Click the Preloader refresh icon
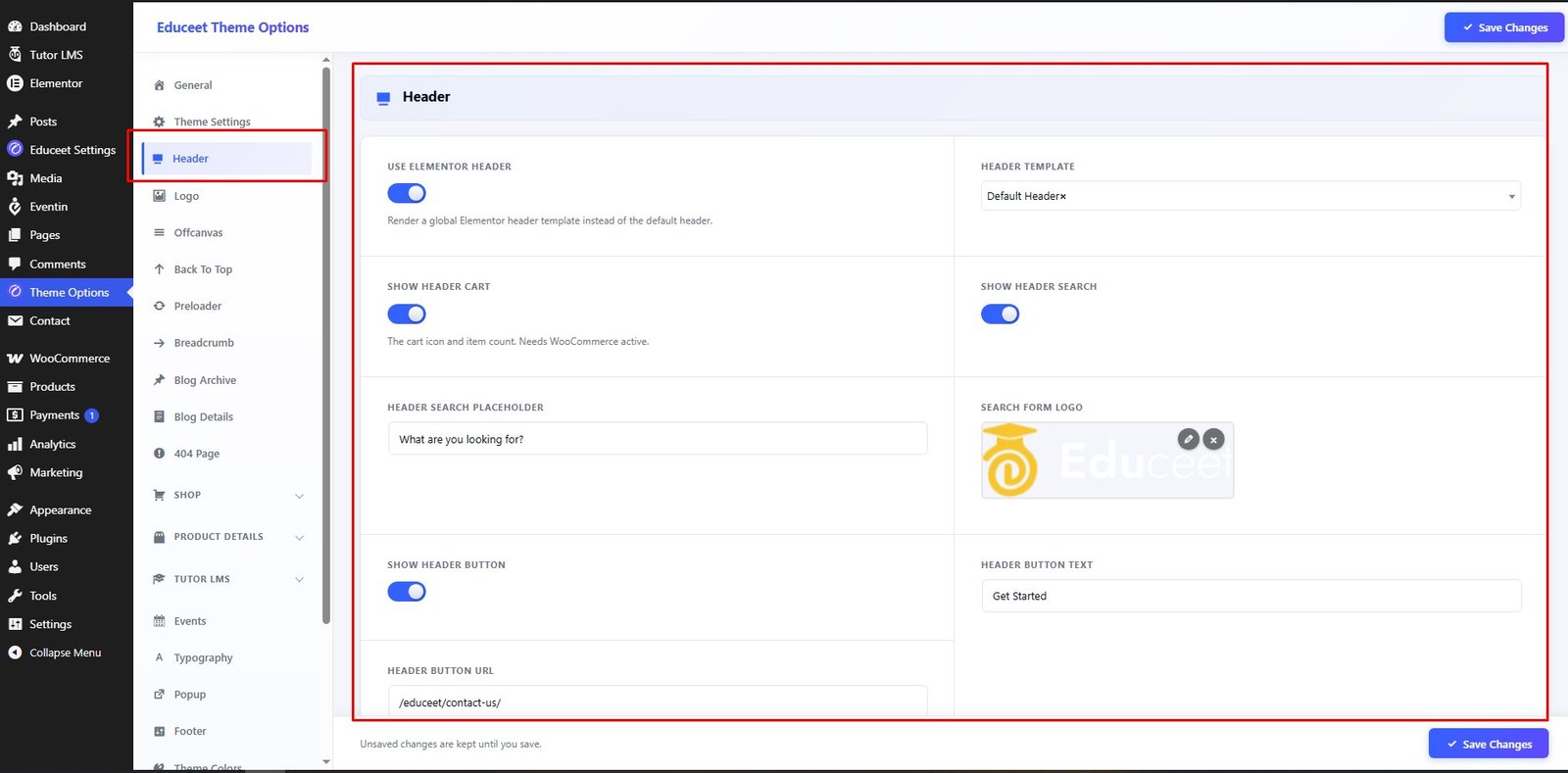 point(159,306)
